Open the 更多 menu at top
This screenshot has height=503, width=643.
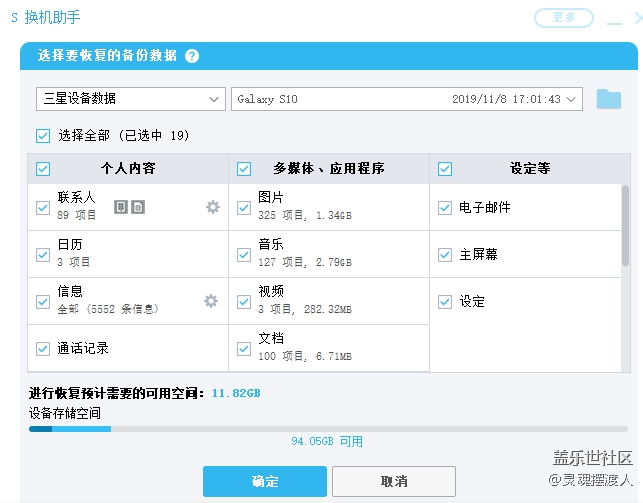(x=564, y=17)
